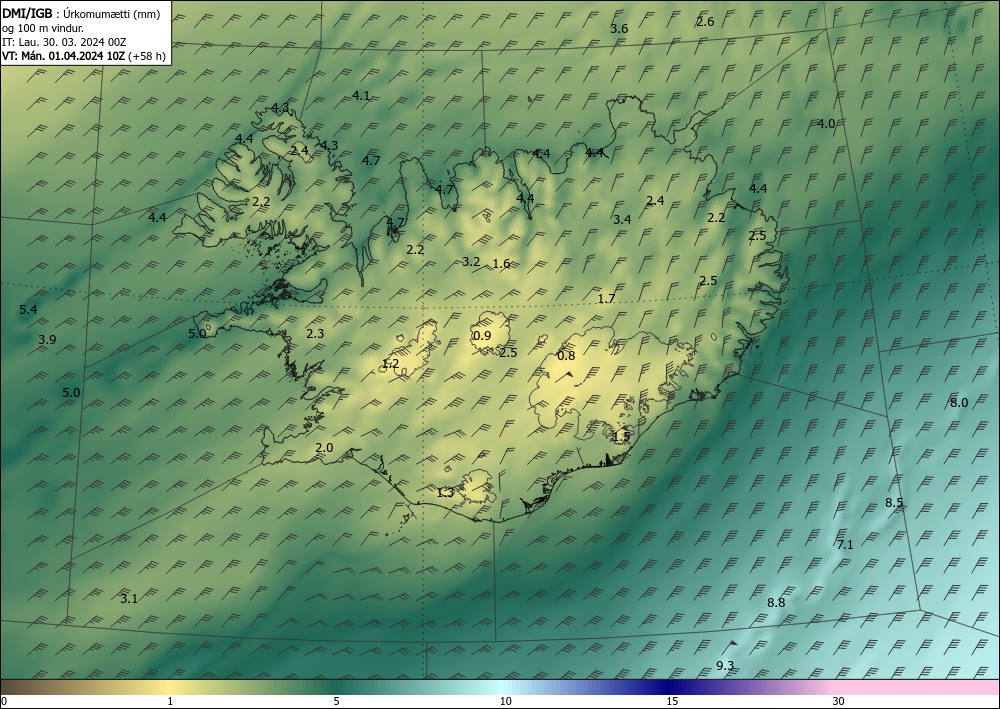Click the IT: Lau. 30. 03. 2024 00Z line

(64, 42)
